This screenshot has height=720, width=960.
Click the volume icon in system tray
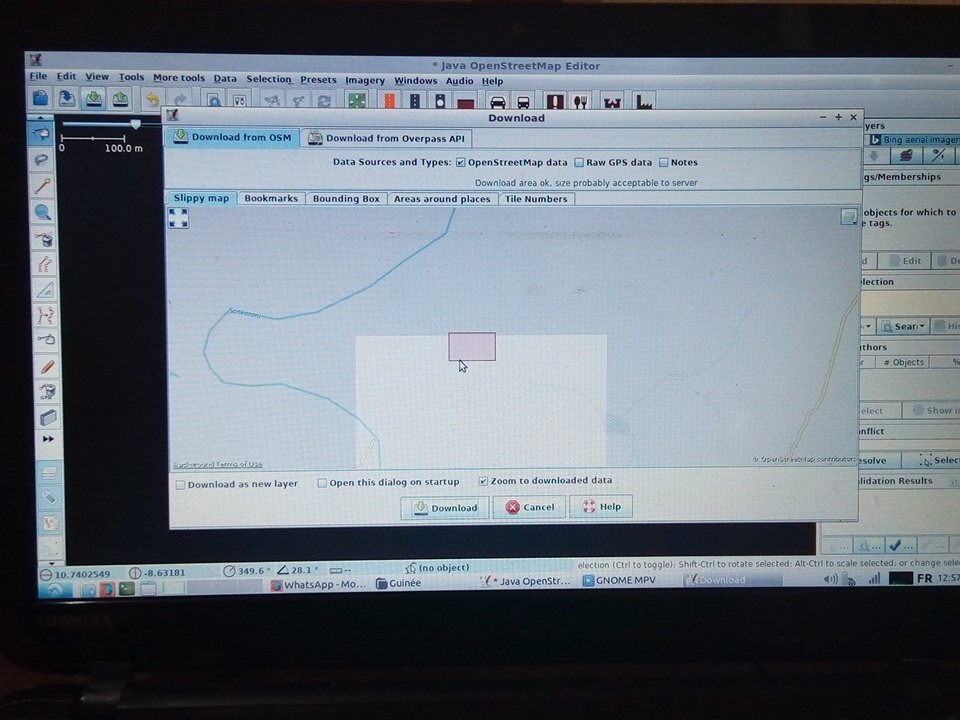click(830, 579)
